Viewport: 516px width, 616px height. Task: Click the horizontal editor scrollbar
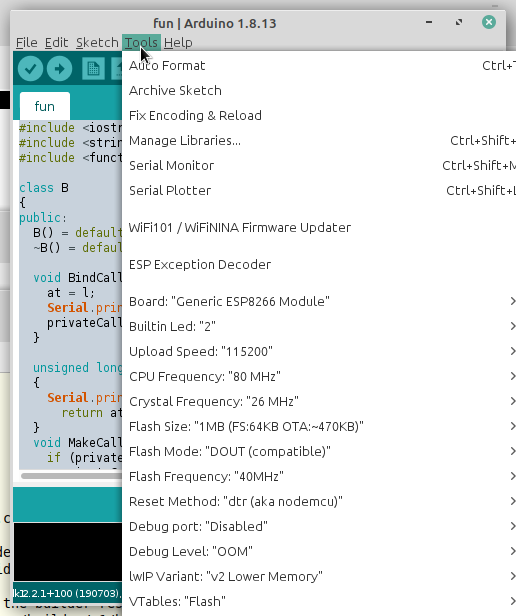click(x=71, y=476)
